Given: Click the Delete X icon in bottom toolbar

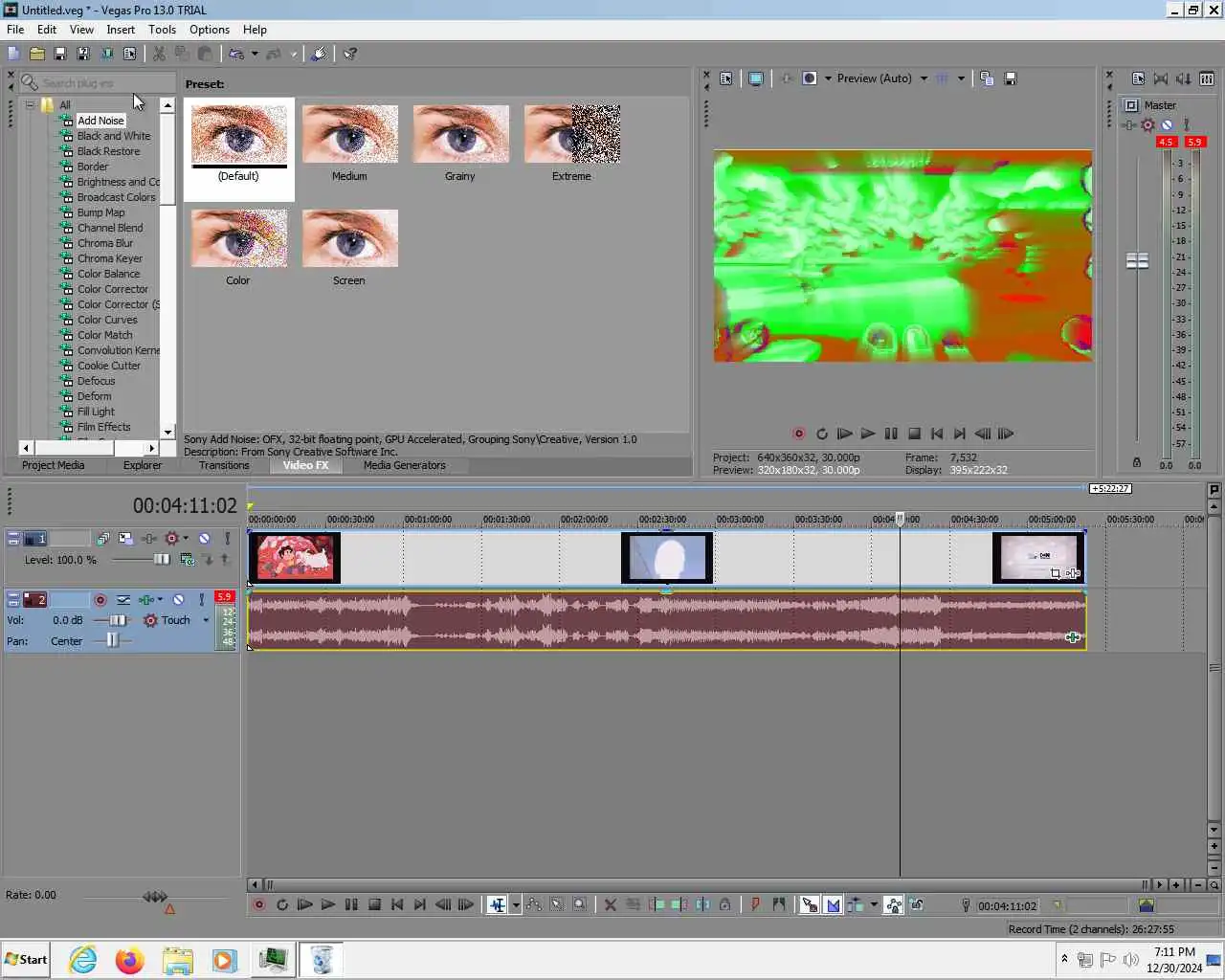Looking at the screenshot, I should click(610, 904).
